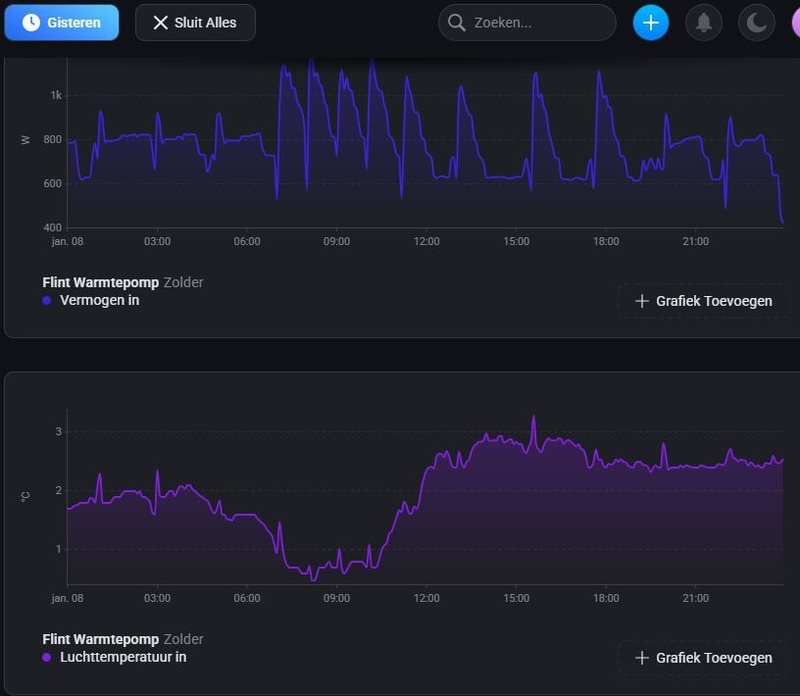Click Sluit Alles to close all charts
The width and height of the screenshot is (800, 696).
pos(195,22)
